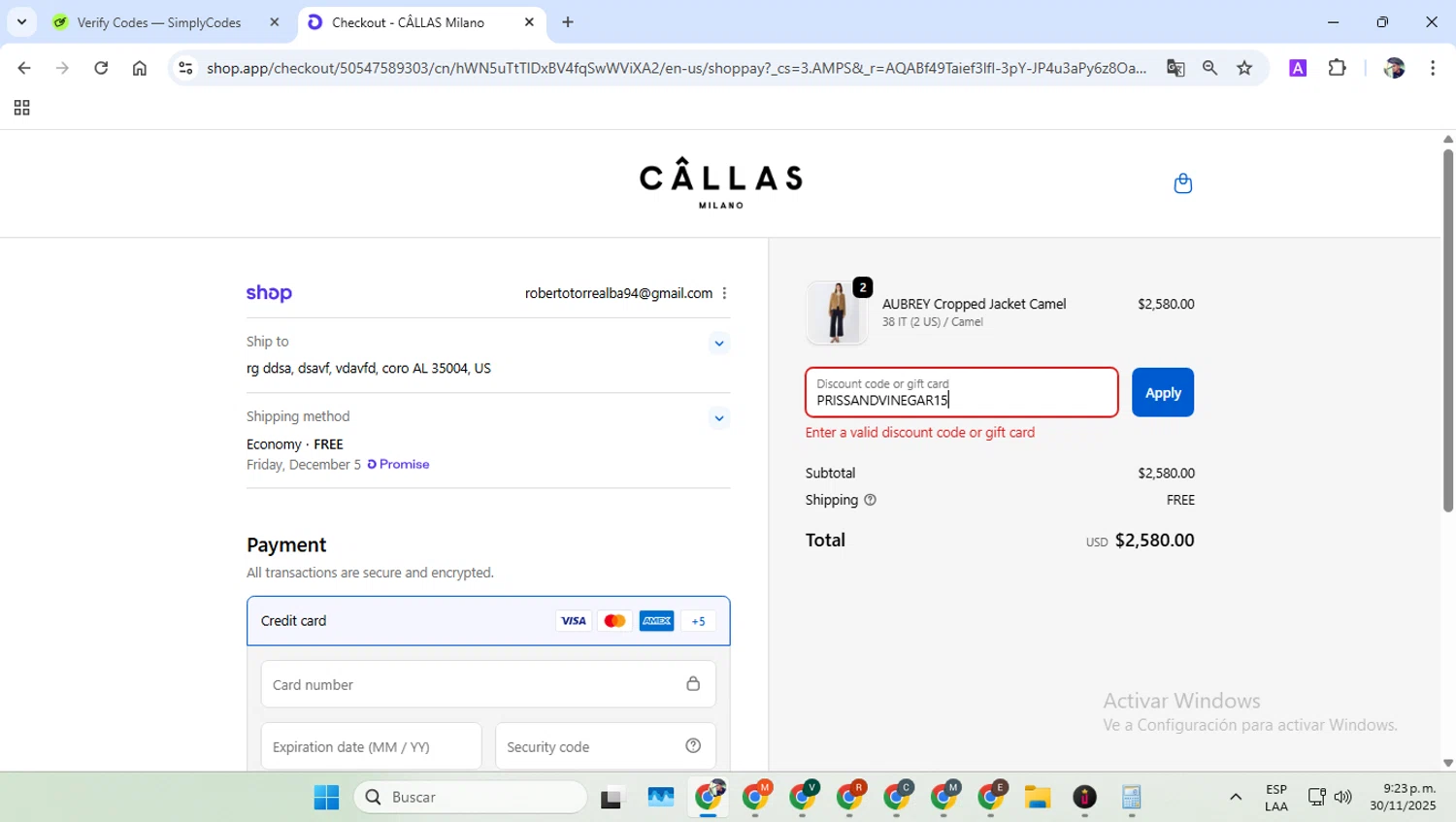Click the address bar URL
1456x822 pixels.
coord(677,68)
